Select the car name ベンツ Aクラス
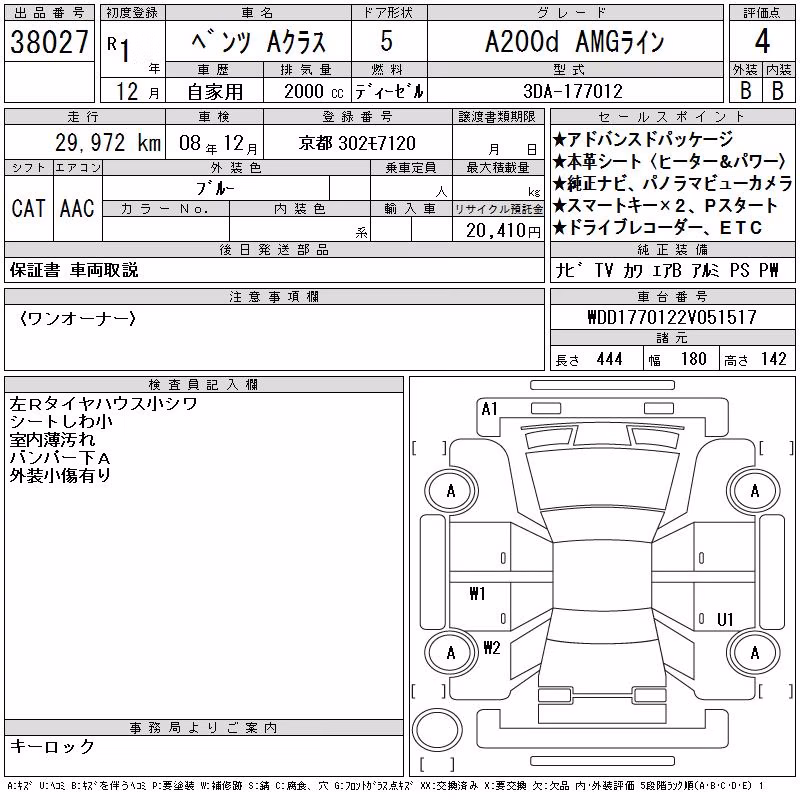The height and width of the screenshot is (800, 800). 258,42
